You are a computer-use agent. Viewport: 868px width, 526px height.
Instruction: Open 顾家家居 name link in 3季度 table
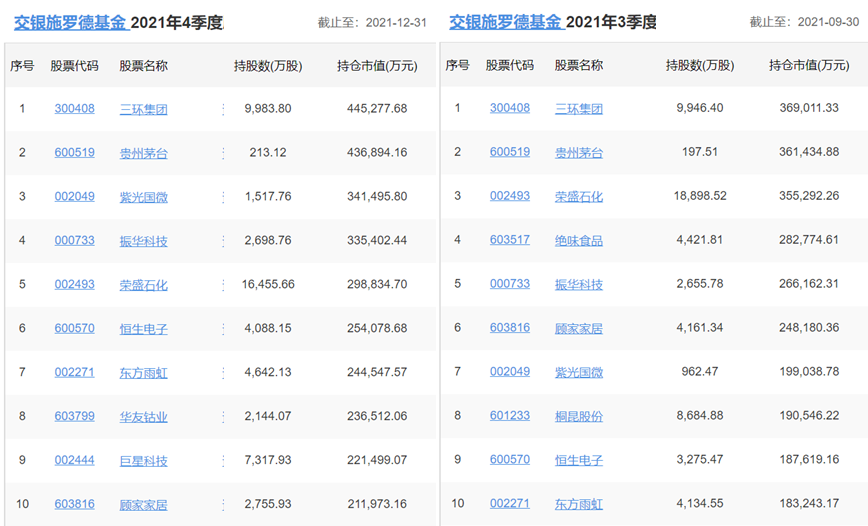(578, 328)
